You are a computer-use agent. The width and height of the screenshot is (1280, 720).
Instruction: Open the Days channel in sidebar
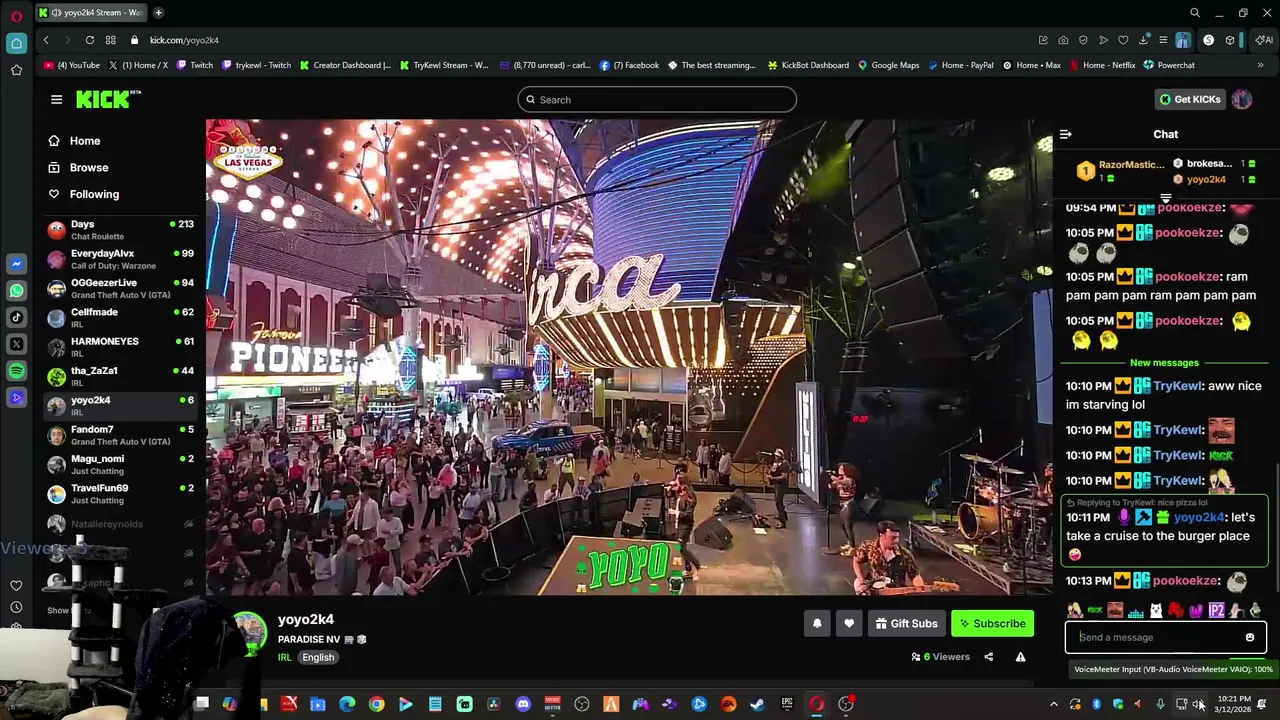click(x=120, y=230)
